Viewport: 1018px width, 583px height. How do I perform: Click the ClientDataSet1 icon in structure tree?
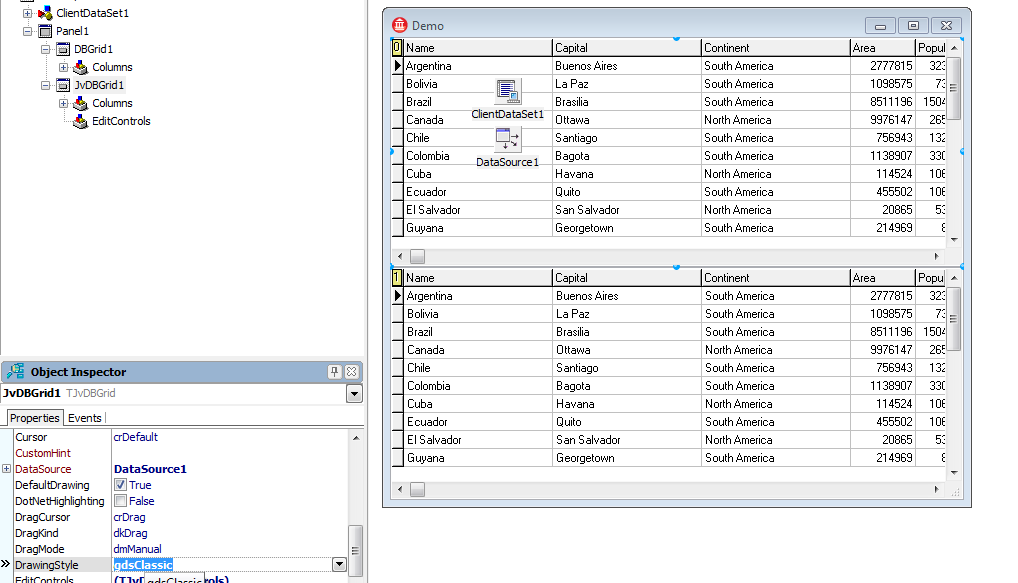[45, 13]
